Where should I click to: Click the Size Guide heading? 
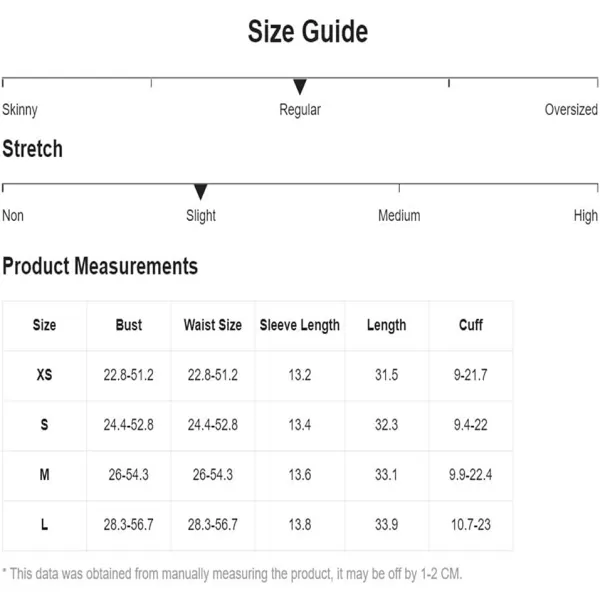[308, 31]
